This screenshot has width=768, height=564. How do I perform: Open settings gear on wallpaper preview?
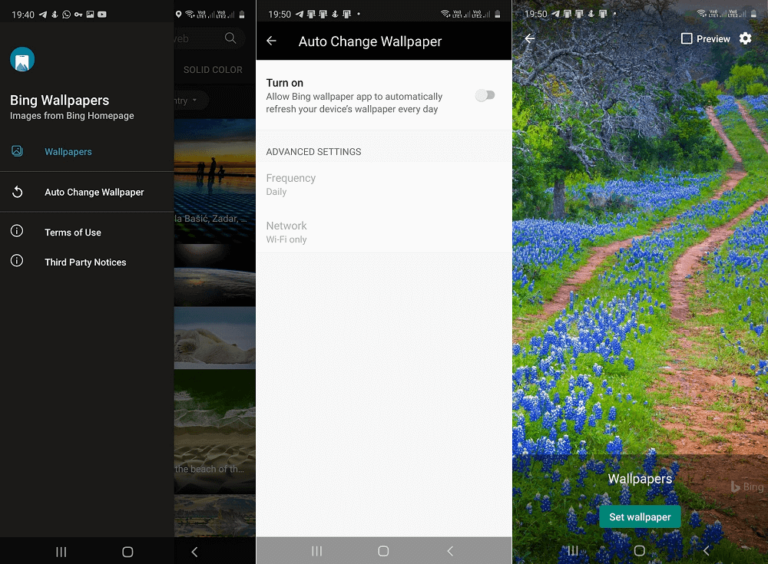point(745,38)
